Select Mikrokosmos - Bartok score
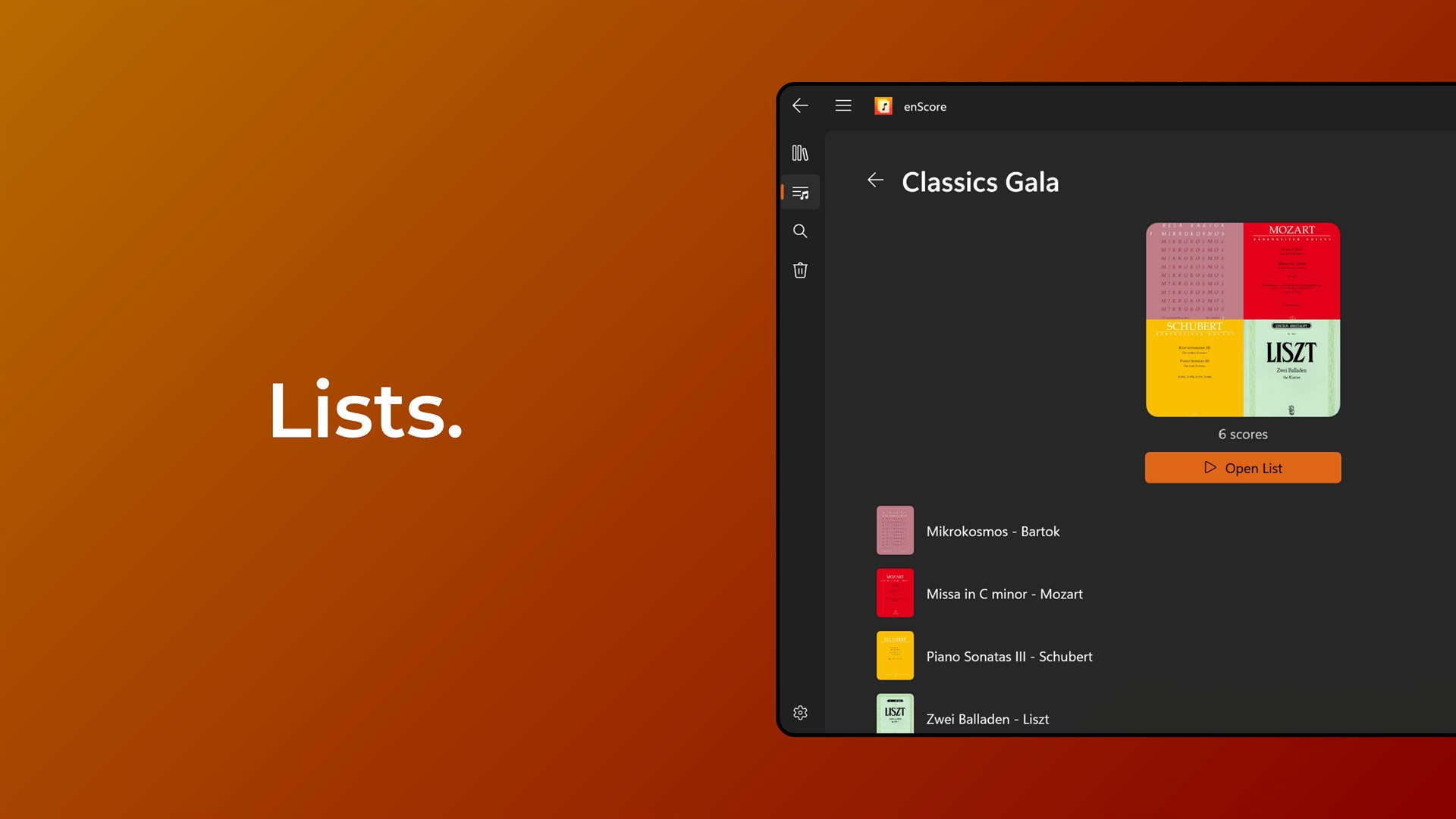1456x819 pixels. click(x=993, y=532)
